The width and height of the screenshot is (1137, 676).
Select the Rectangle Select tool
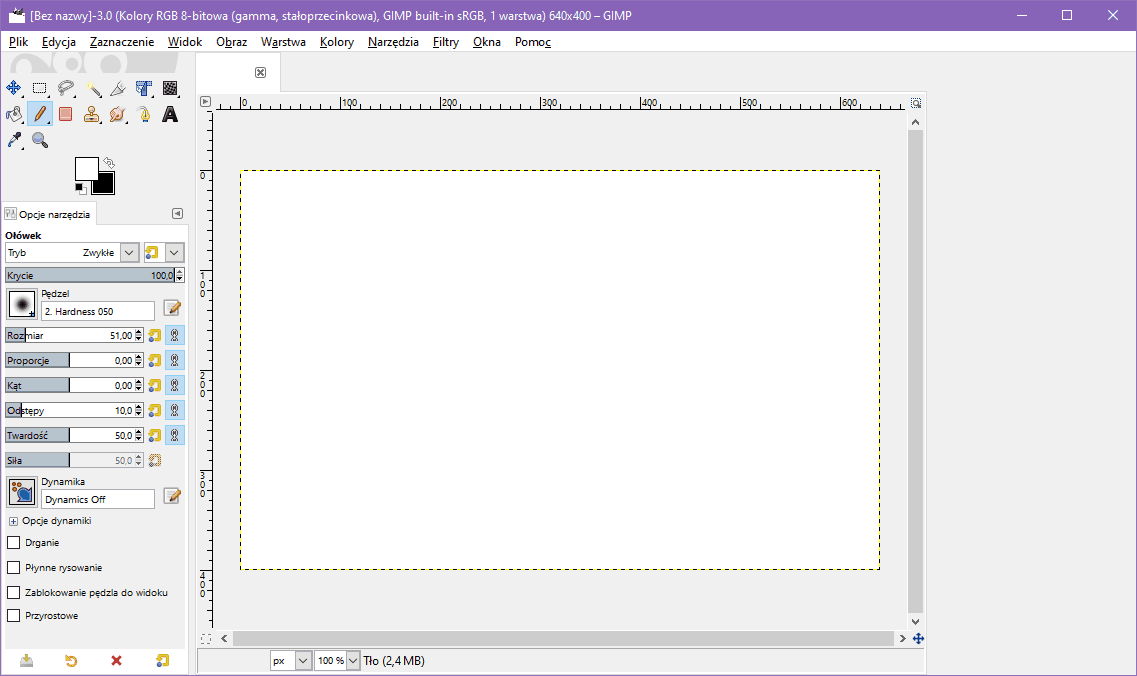click(x=40, y=88)
